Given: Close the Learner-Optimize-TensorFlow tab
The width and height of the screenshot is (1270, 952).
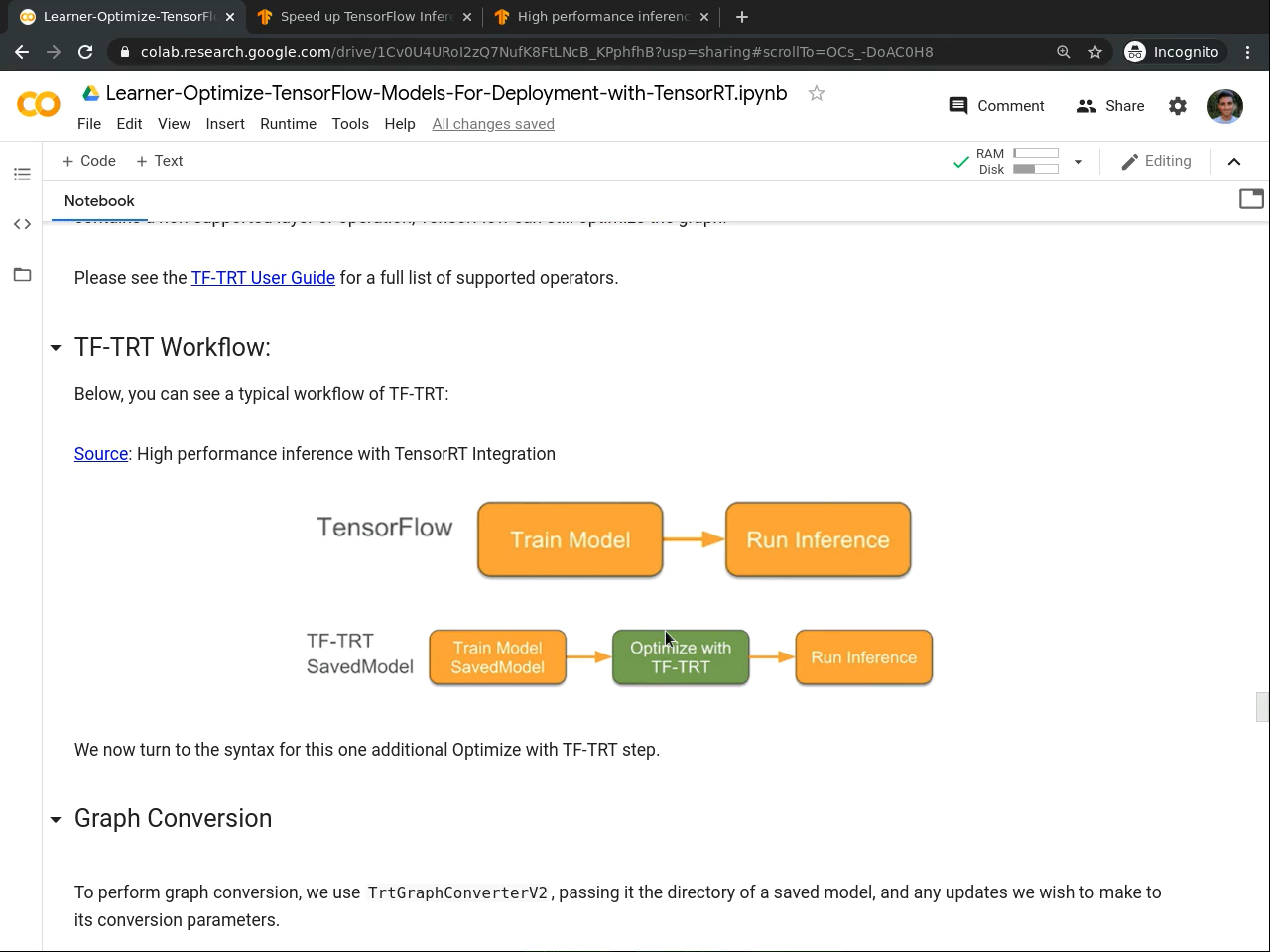Looking at the screenshot, I should coord(230,17).
